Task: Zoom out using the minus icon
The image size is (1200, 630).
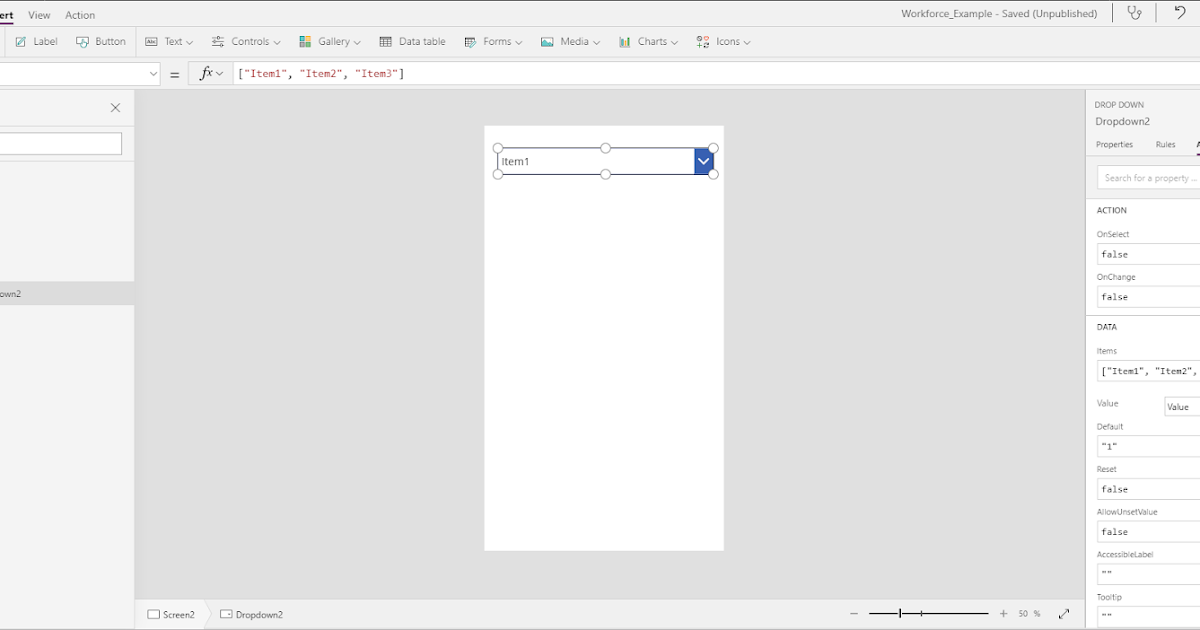Action: (x=854, y=614)
